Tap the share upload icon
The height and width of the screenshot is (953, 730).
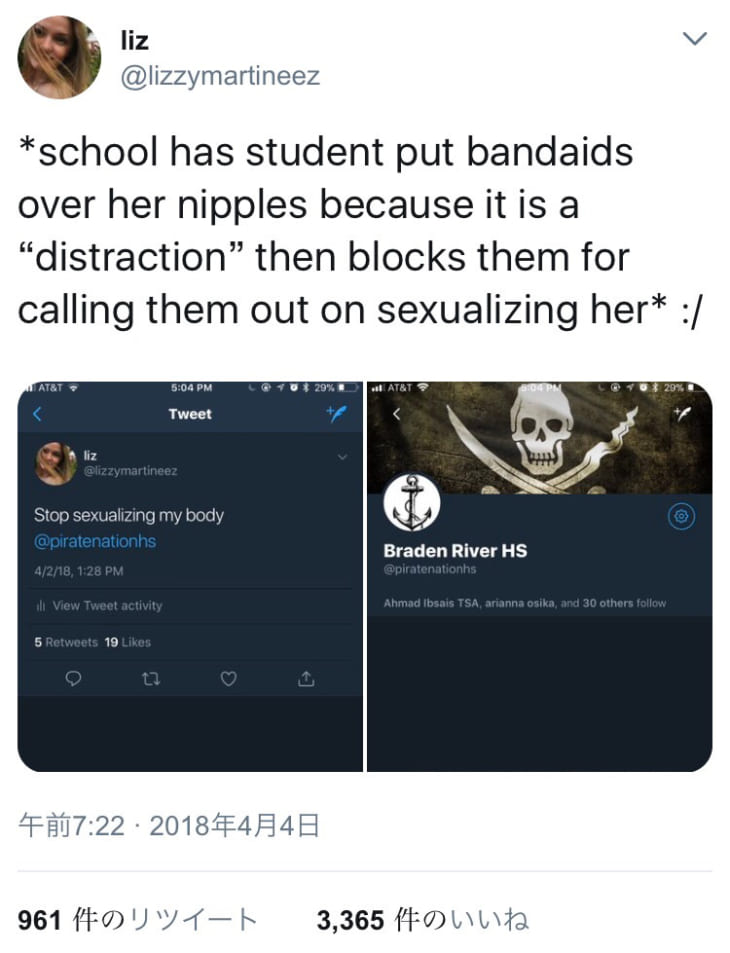(306, 678)
